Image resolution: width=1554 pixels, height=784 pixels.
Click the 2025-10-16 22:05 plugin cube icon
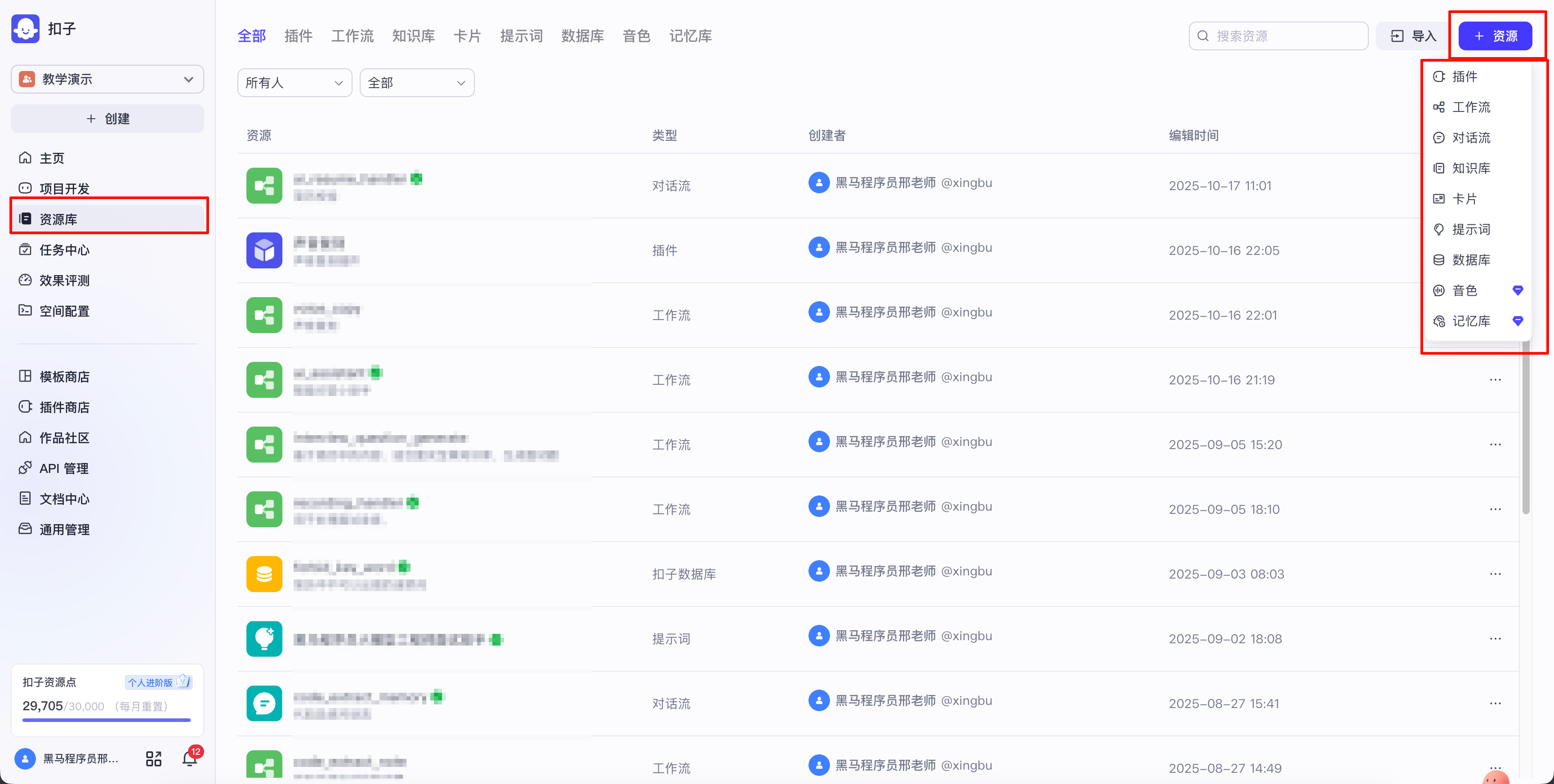263,250
